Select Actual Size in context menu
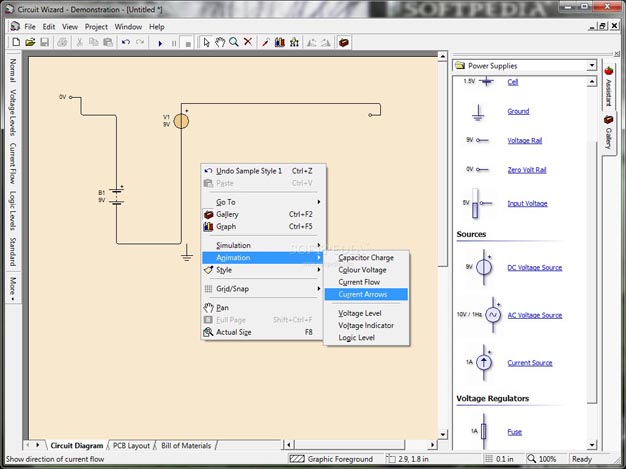The width and height of the screenshot is (626, 469). pyautogui.click(x=263, y=332)
